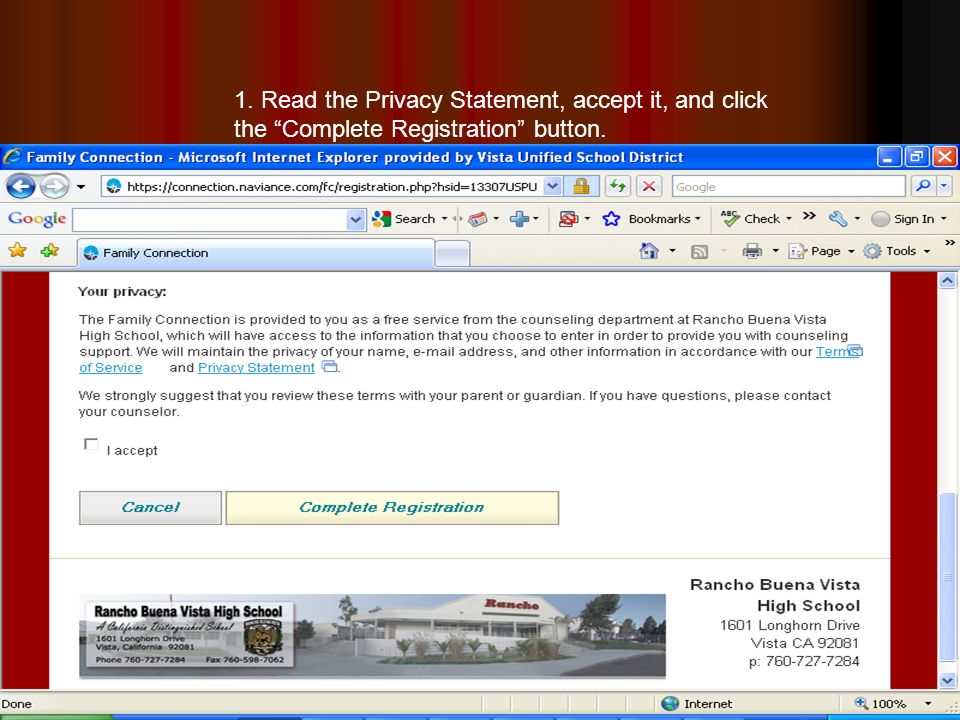Expand the Print options dropdown arrow
The width and height of the screenshot is (960, 720).
click(x=775, y=251)
